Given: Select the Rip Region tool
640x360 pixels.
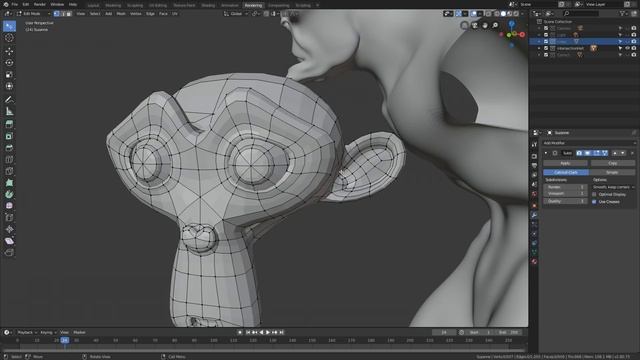Looking at the screenshot, I should click(x=9, y=253).
